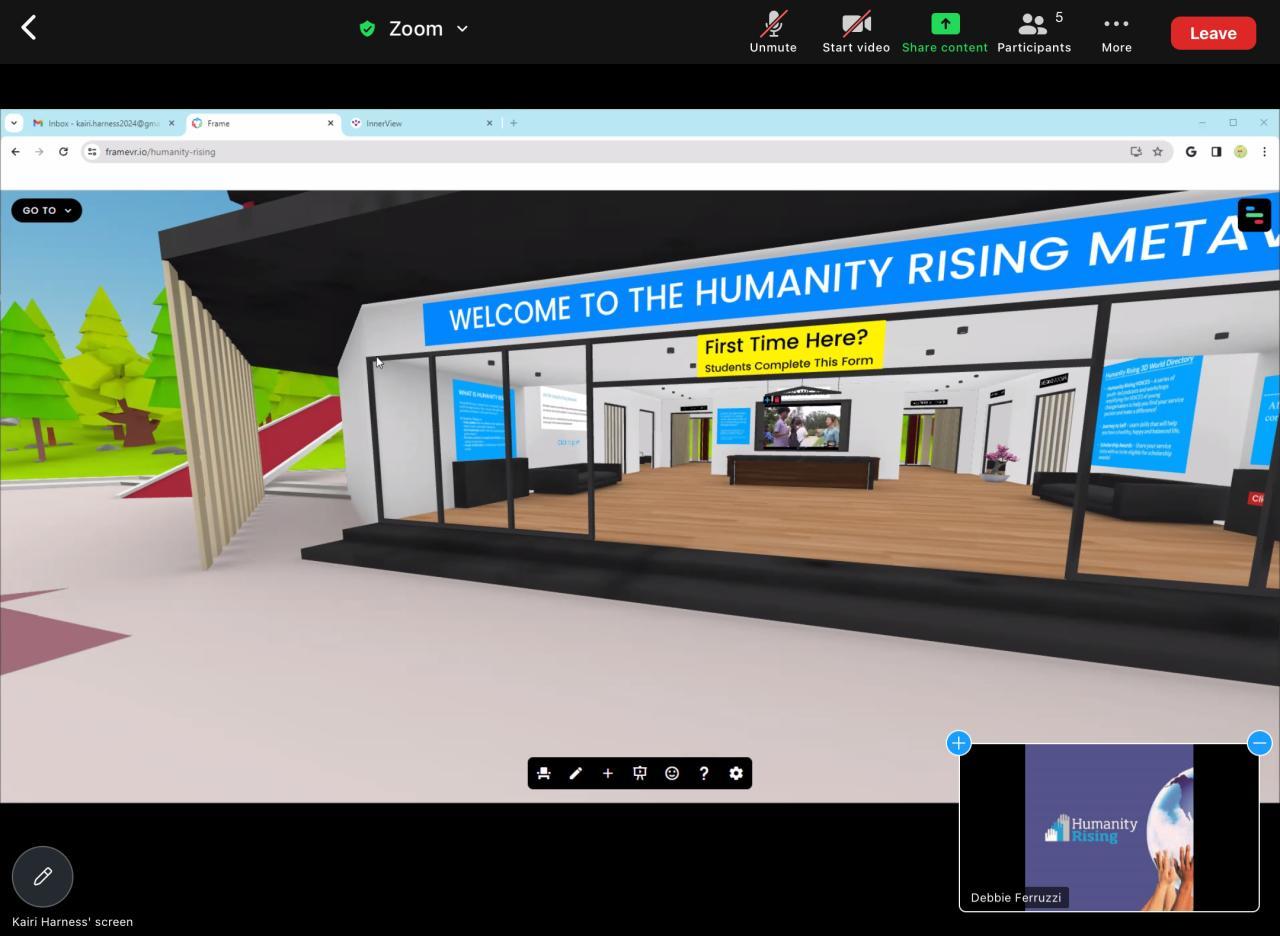Bookmark this page with the star icon
1280x936 pixels.
pyautogui.click(x=1158, y=152)
